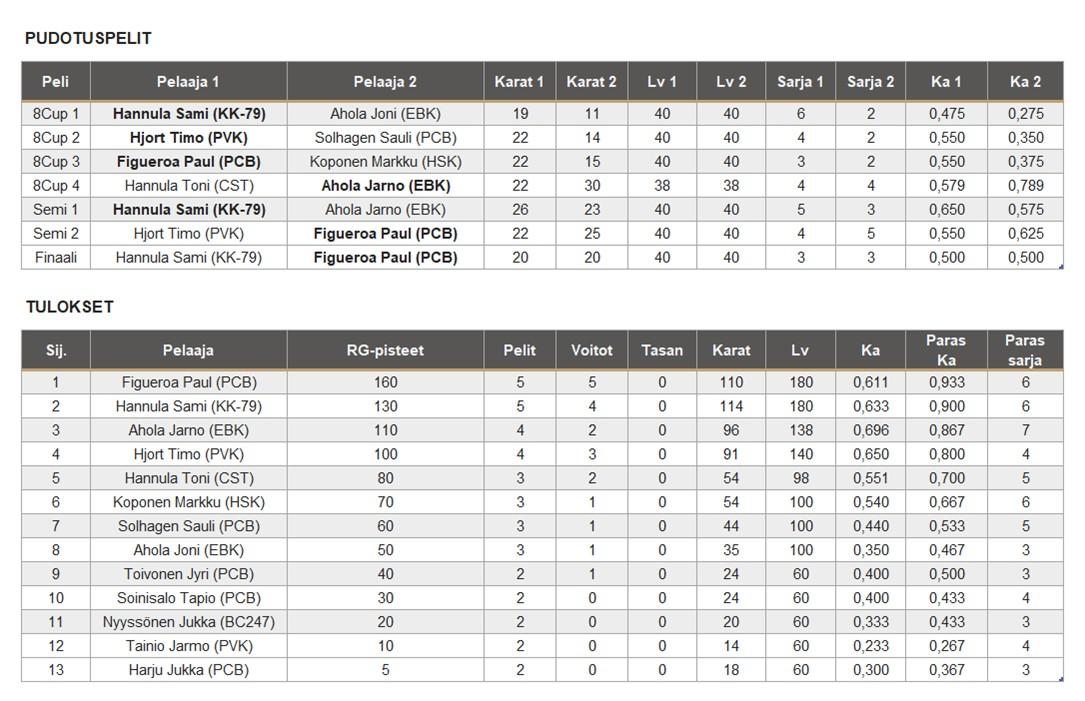The width and height of the screenshot is (1085, 701).
Task: Select Nyyssönen Jukka (BC247) in results
Action: pyautogui.click(x=188, y=622)
